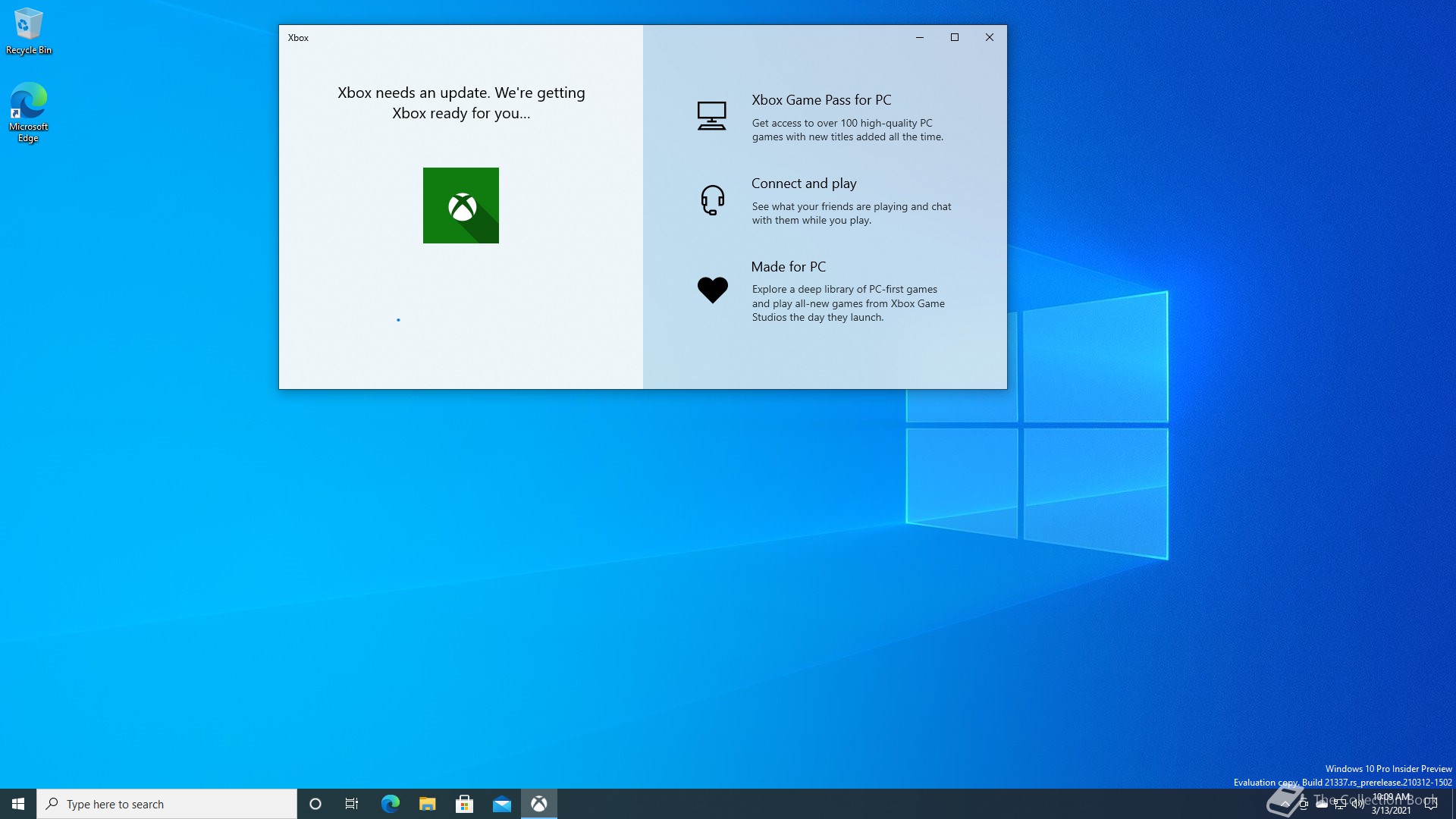
Task: Click the Meet Now tray icon
Action: pos(1304,804)
